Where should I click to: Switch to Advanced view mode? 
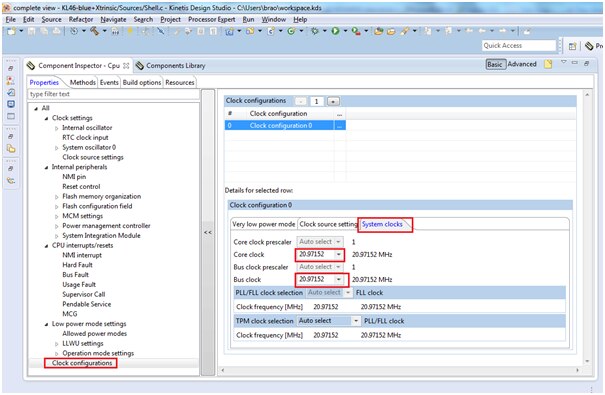pyautogui.click(x=522, y=64)
